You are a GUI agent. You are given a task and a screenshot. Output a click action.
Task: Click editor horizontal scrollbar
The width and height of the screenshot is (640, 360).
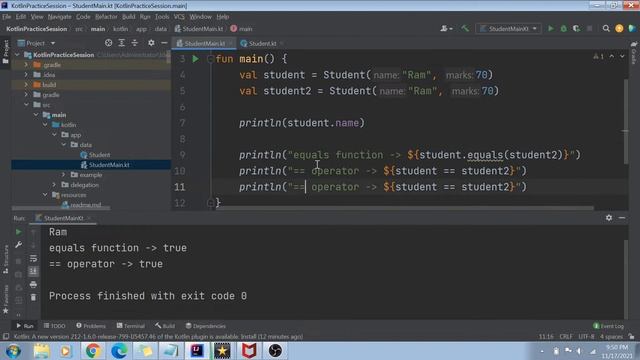pos(404,208)
